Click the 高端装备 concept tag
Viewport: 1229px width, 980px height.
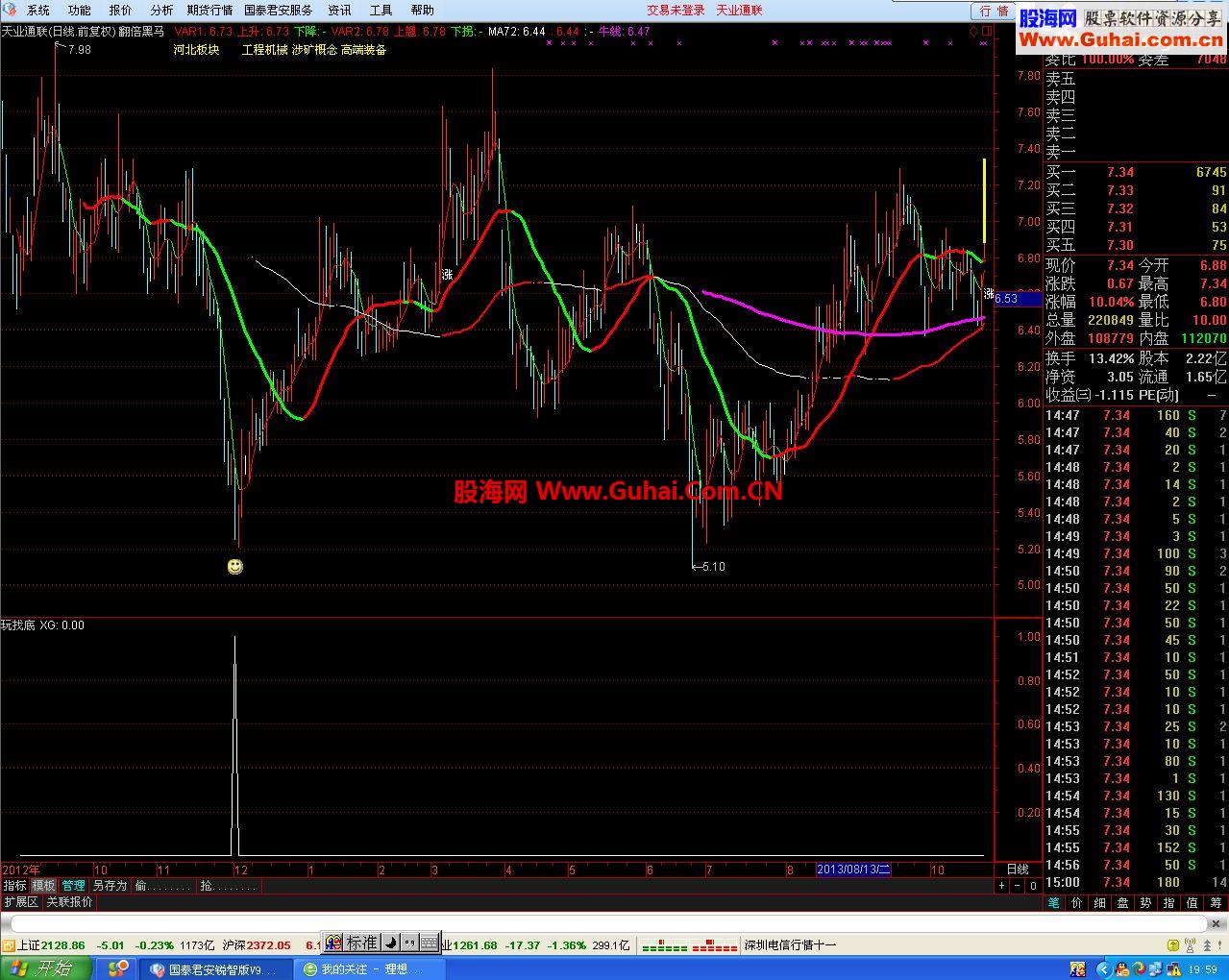click(363, 50)
